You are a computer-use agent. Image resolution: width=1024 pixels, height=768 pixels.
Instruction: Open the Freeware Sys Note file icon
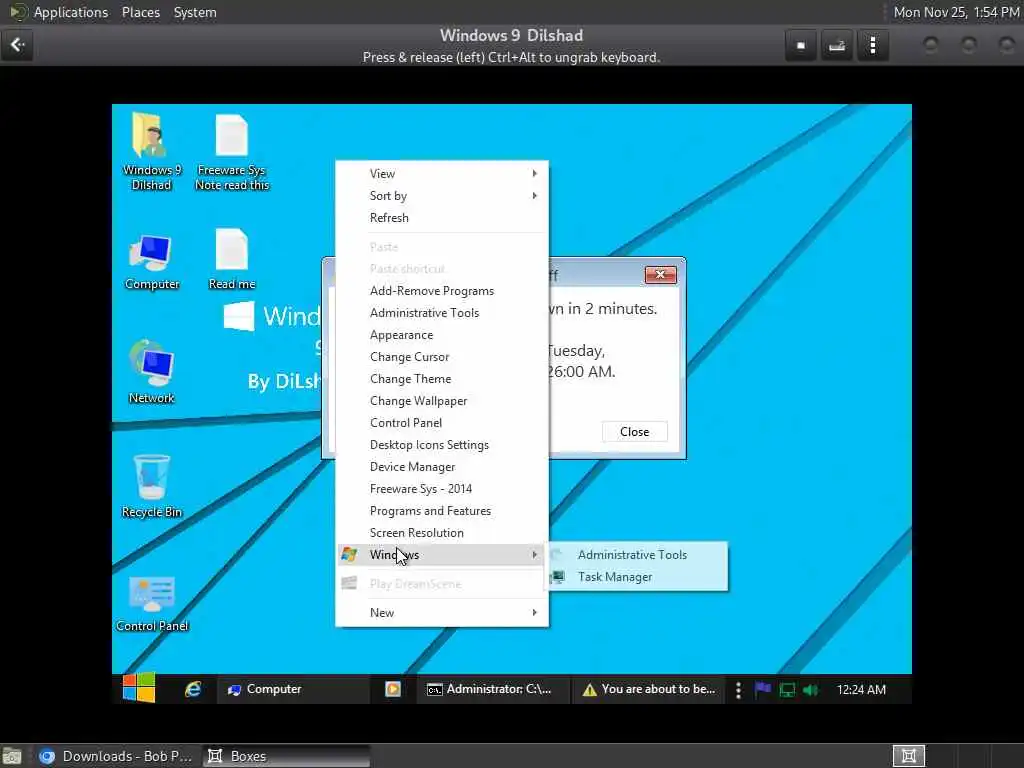(232, 151)
